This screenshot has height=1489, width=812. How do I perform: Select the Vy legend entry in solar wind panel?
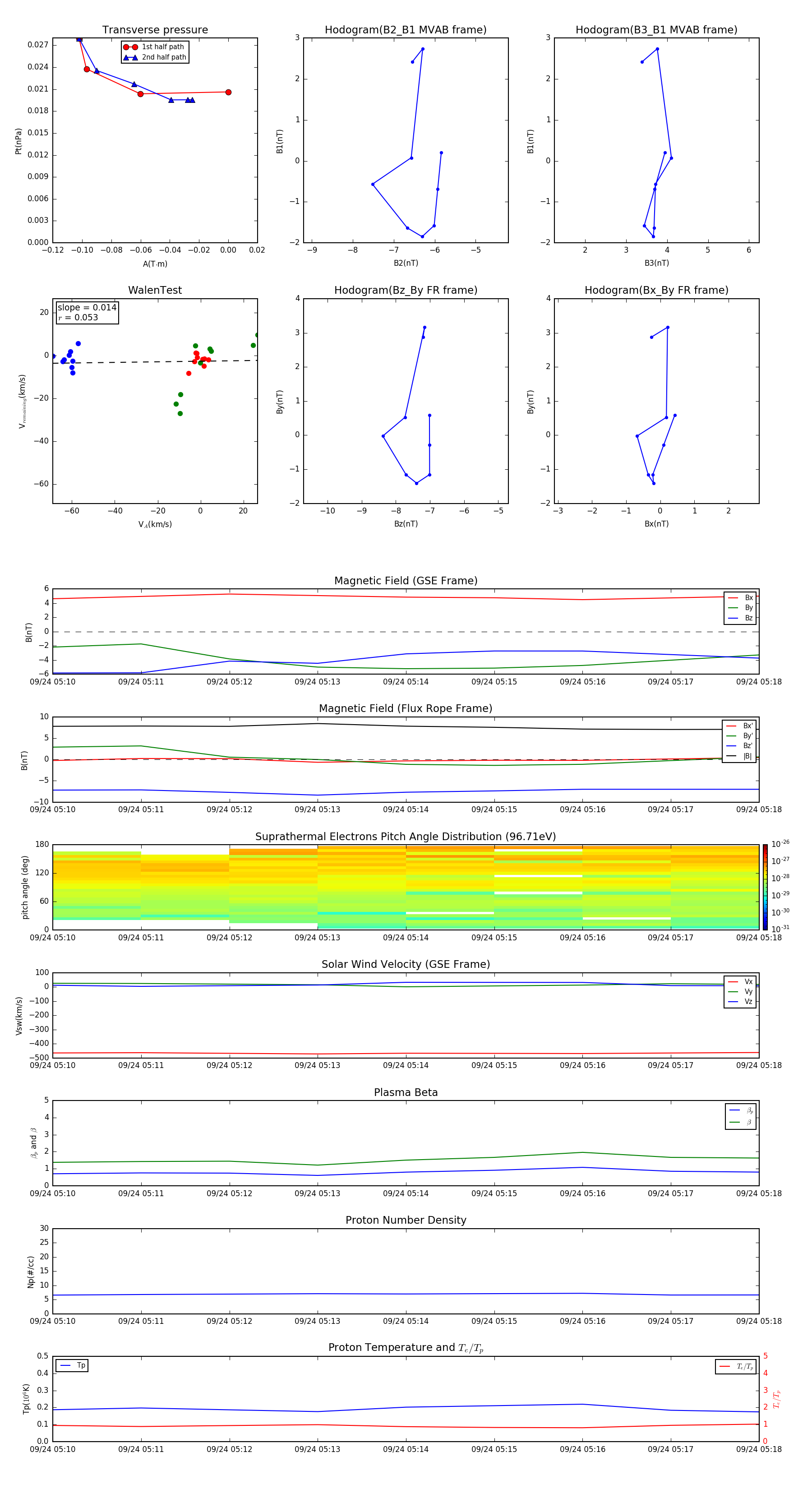point(740,991)
